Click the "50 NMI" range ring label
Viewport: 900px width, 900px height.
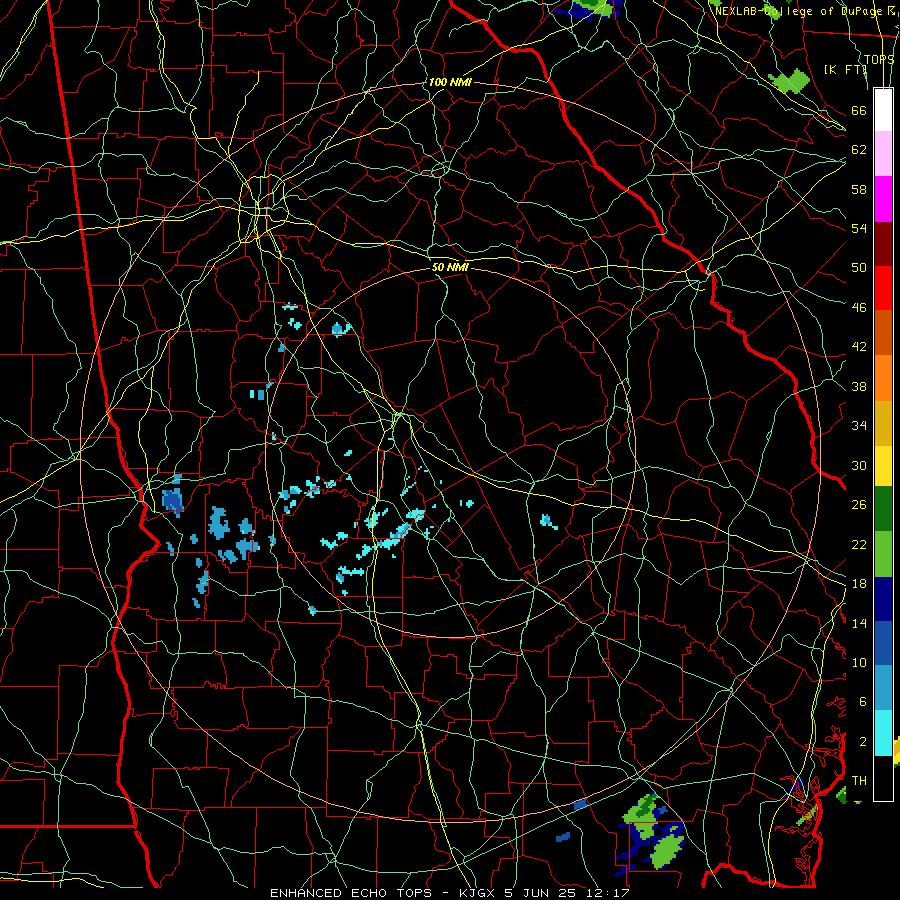point(450,267)
